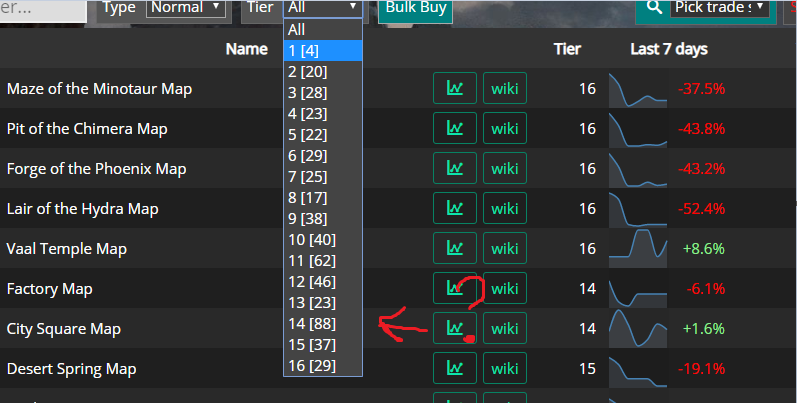Select tier 14 [88] option
Image resolution: width=797 pixels, height=403 pixels.
coord(323,324)
